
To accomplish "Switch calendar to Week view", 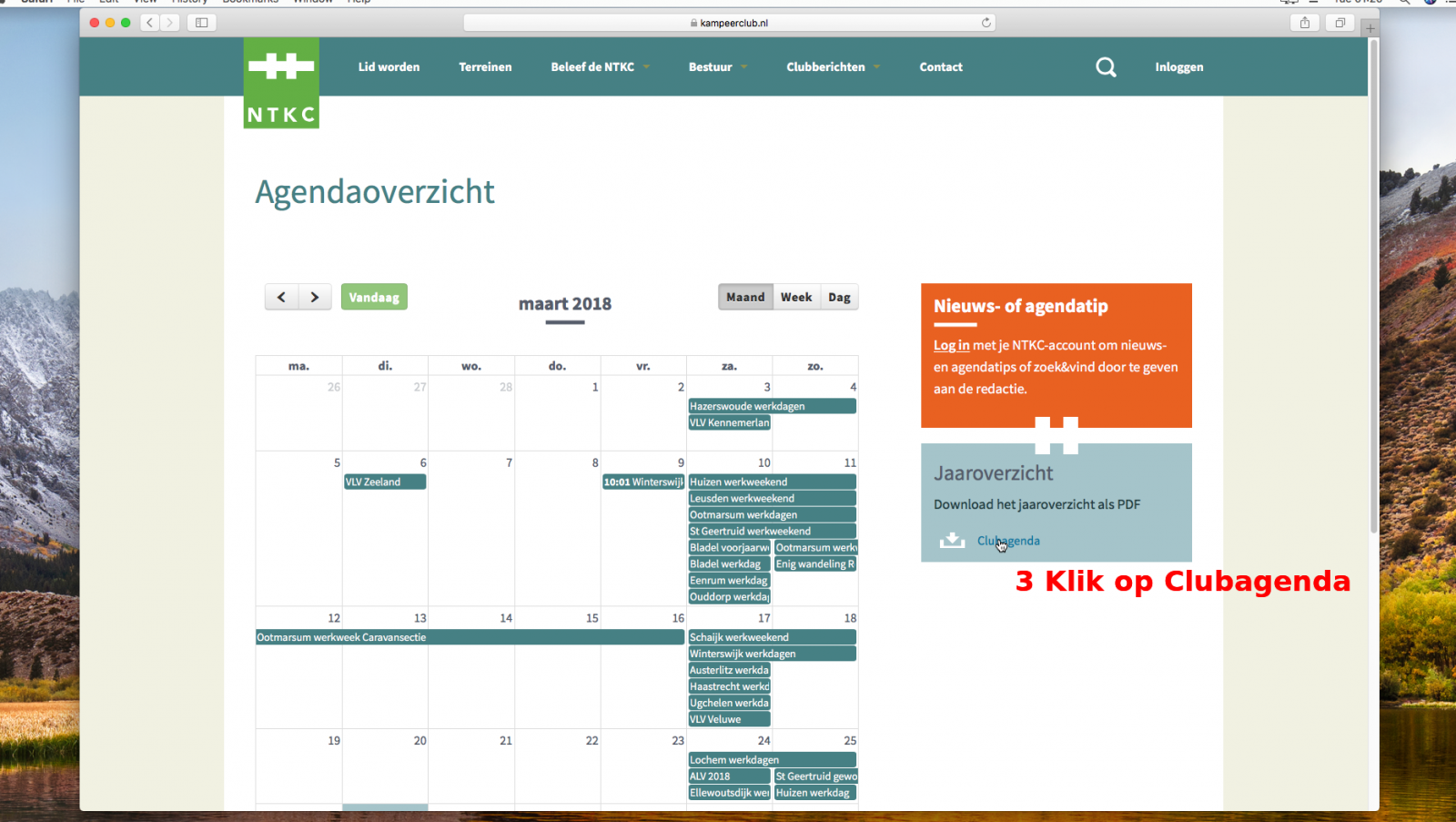I will tap(796, 297).
